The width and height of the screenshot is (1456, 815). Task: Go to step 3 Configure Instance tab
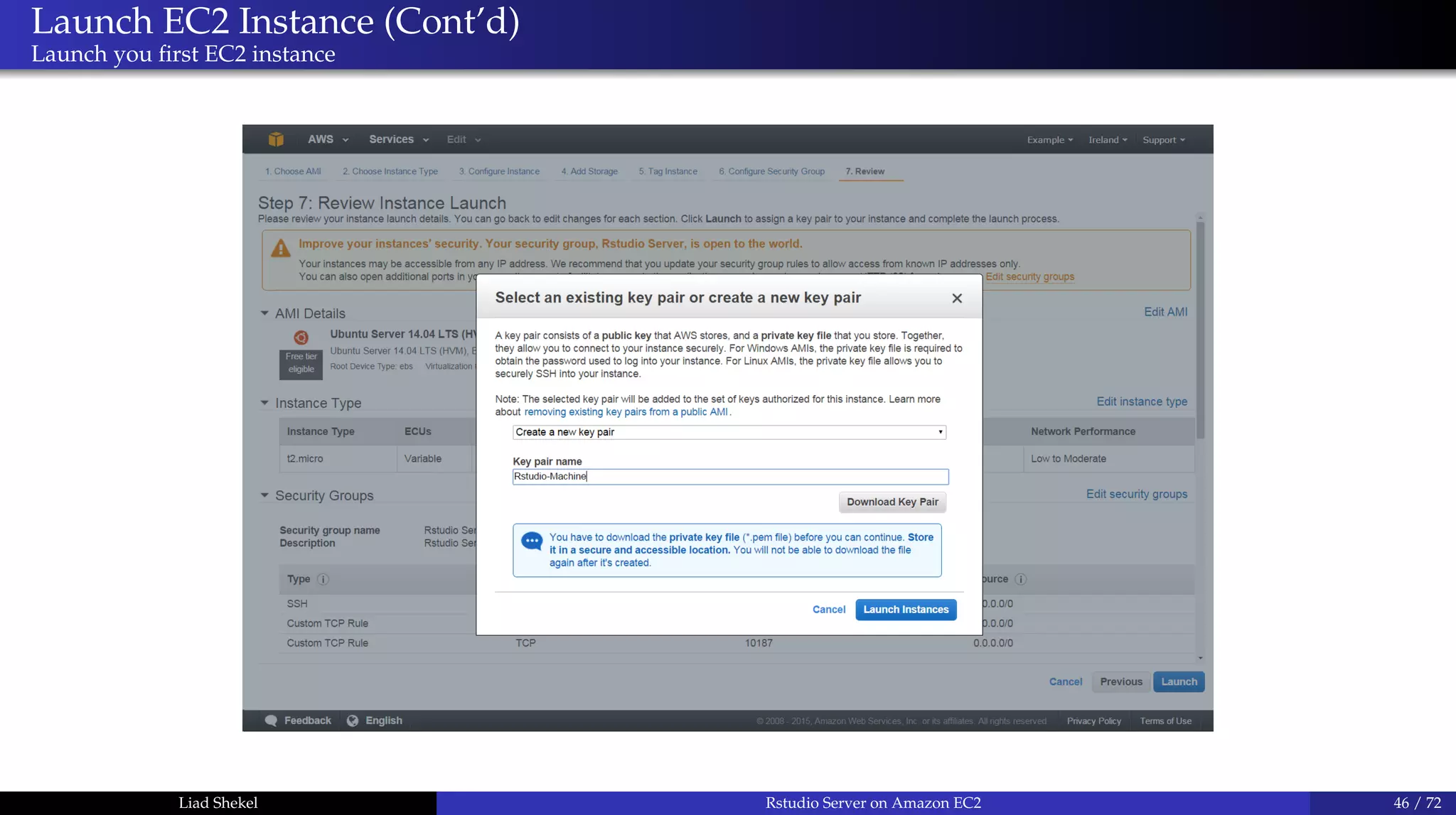click(499, 171)
